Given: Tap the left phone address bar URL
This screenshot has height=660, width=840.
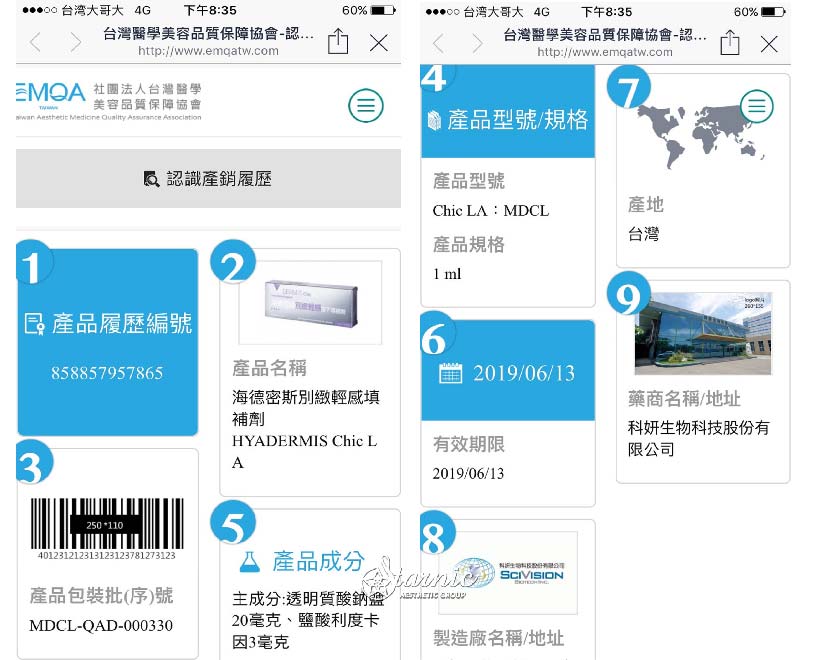Looking at the screenshot, I should coord(208,51).
